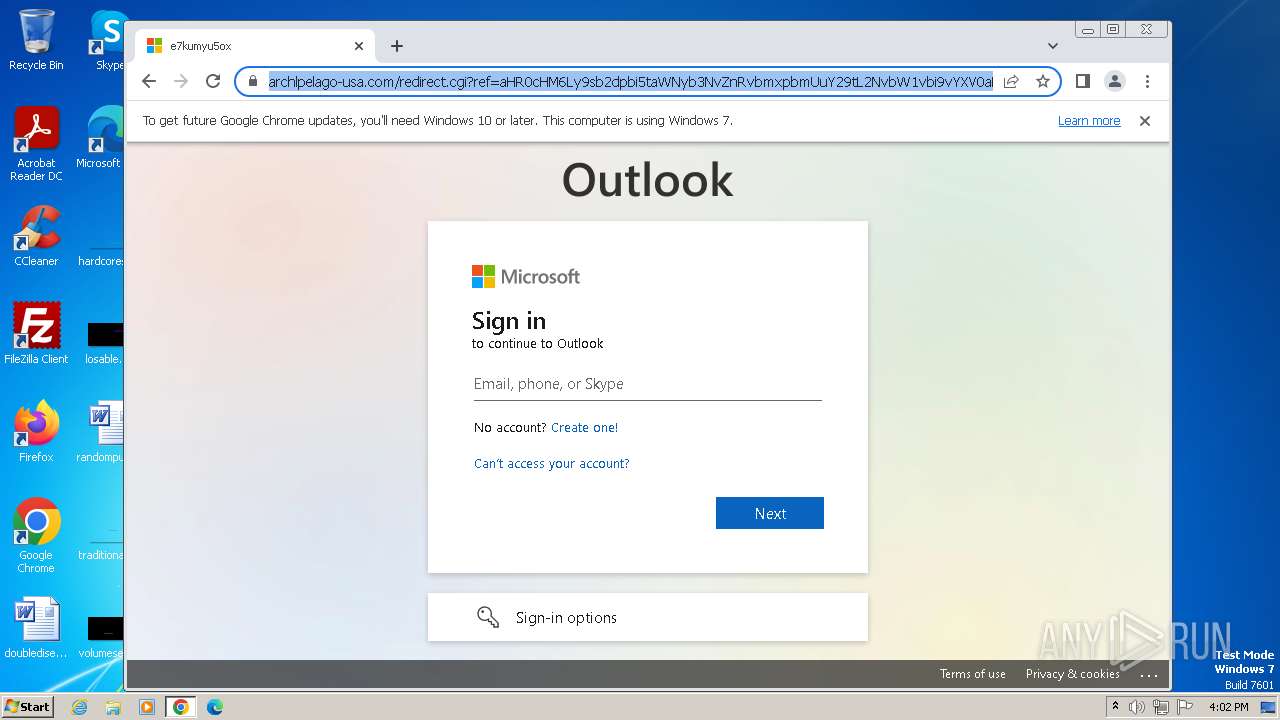Image resolution: width=1280 pixels, height=720 pixels.
Task: Close the e7kumyu5ox tab
Action: (x=359, y=46)
